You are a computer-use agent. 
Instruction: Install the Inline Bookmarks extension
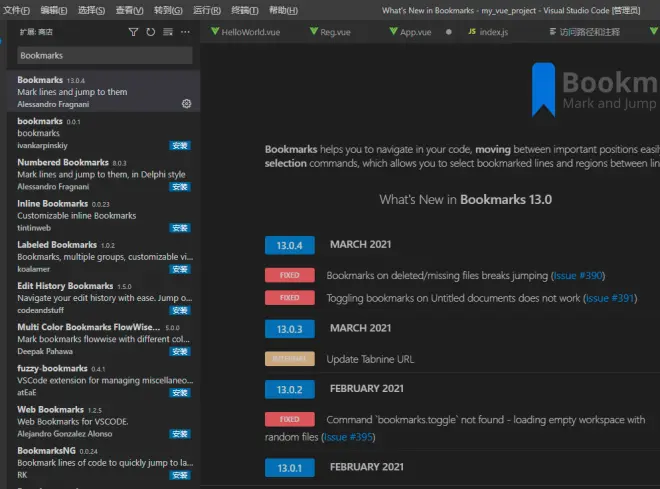180,228
